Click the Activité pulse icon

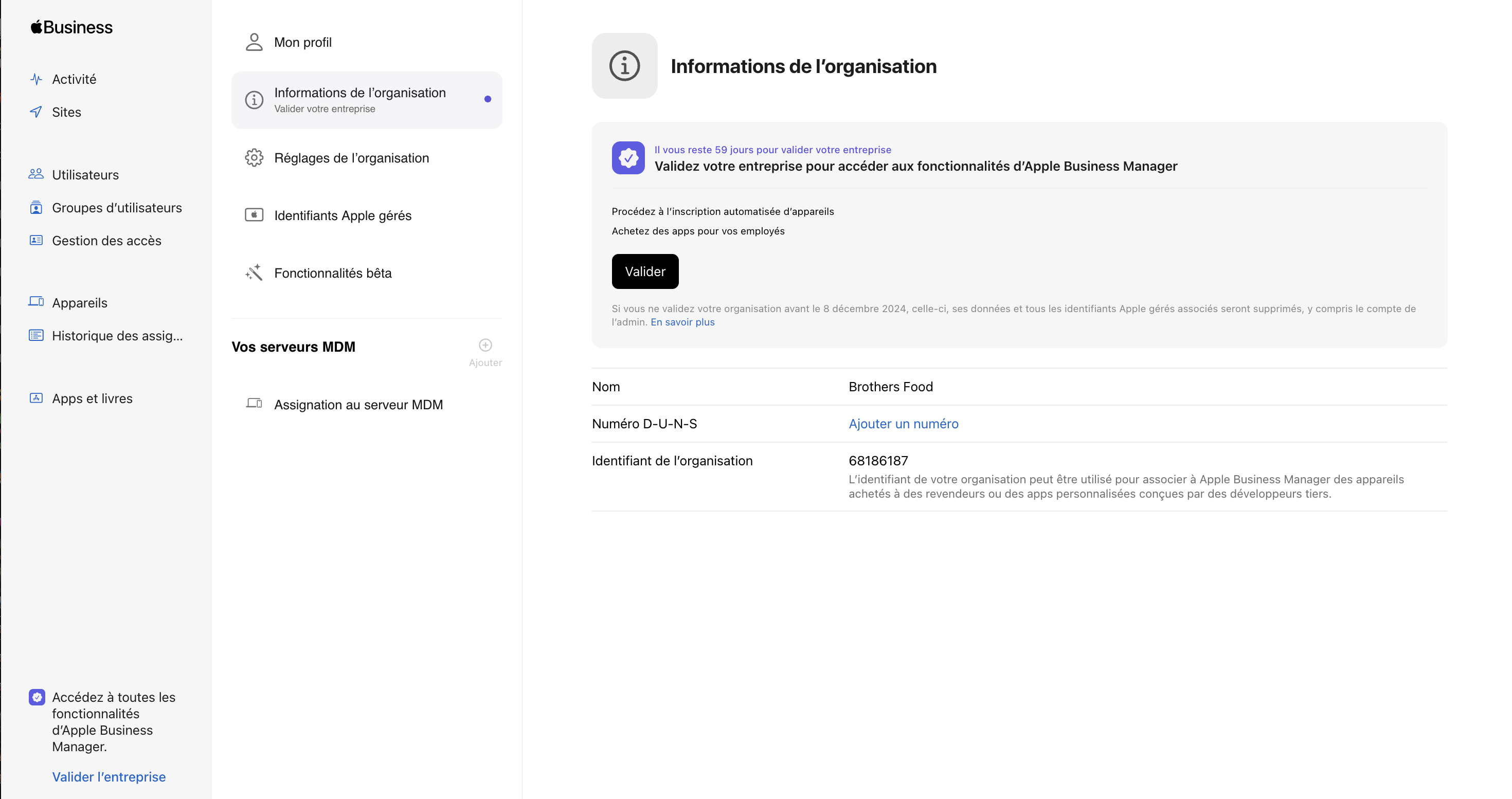coord(37,79)
